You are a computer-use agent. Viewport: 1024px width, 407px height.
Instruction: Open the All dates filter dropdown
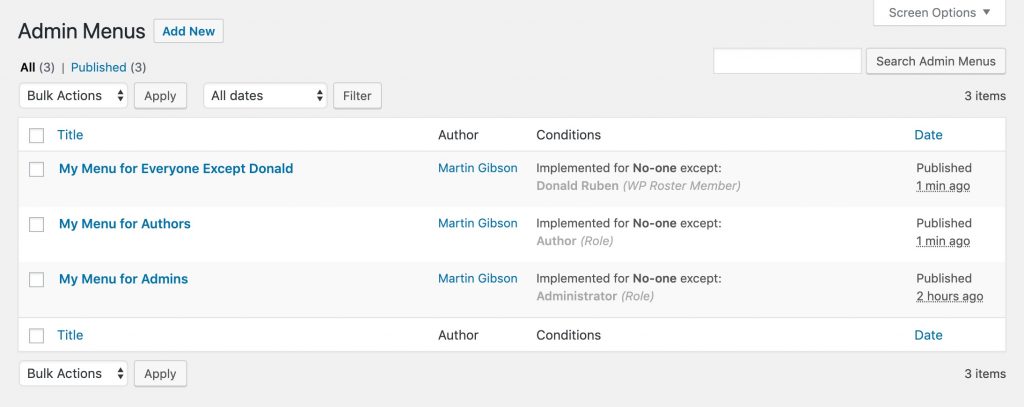265,96
